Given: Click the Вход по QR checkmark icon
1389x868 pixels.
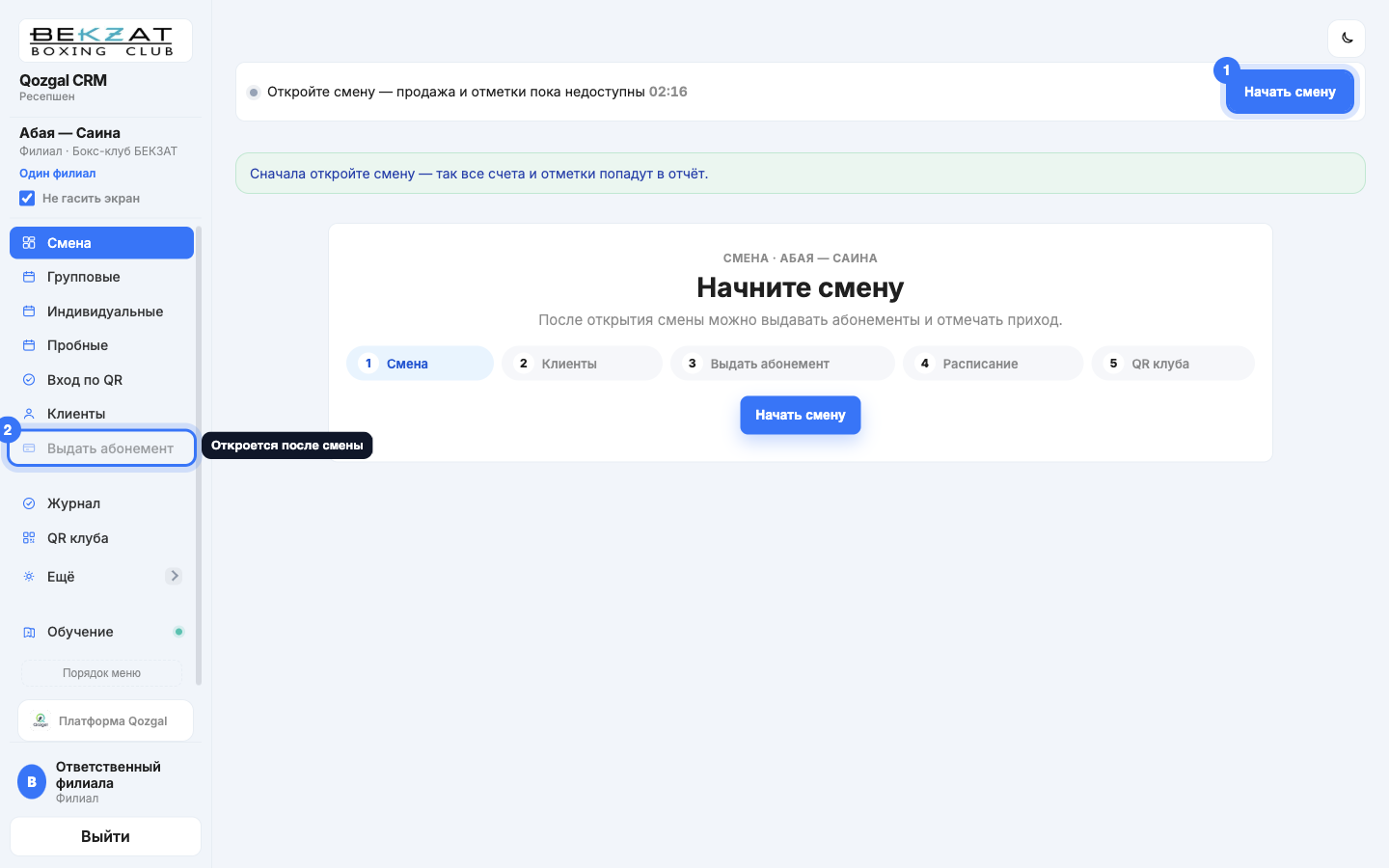Looking at the screenshot, I should 29,380.
